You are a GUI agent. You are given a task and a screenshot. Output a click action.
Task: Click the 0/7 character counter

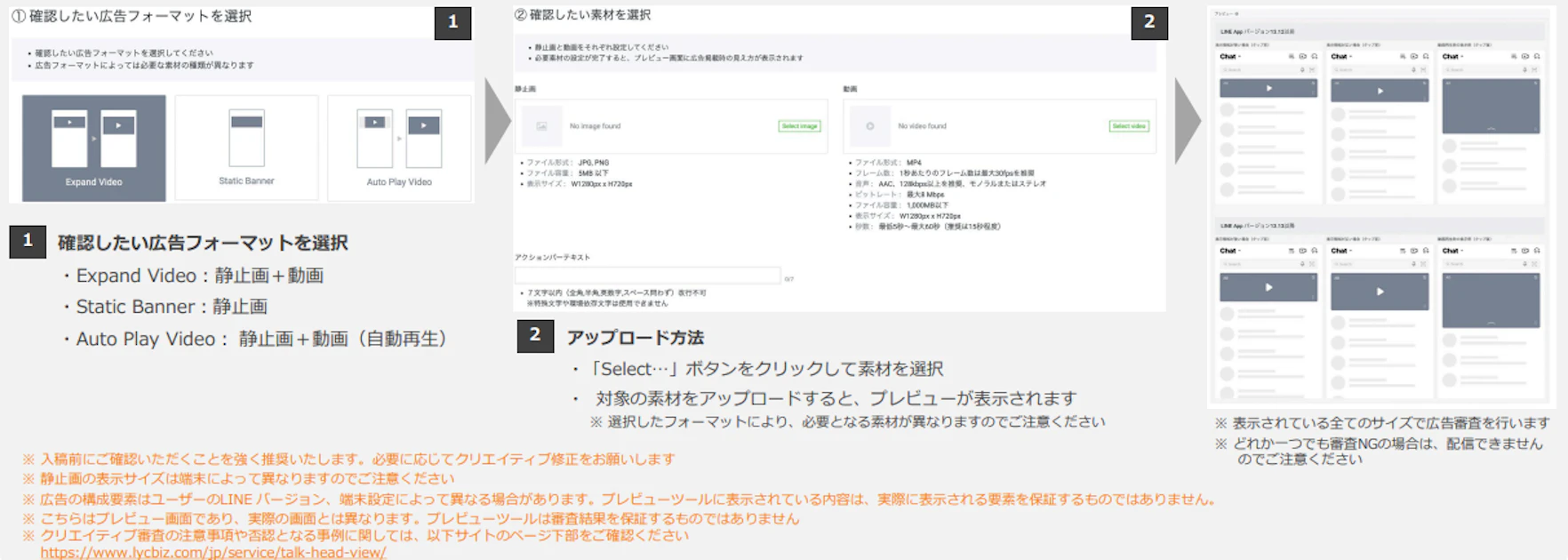tap(788, 279)
